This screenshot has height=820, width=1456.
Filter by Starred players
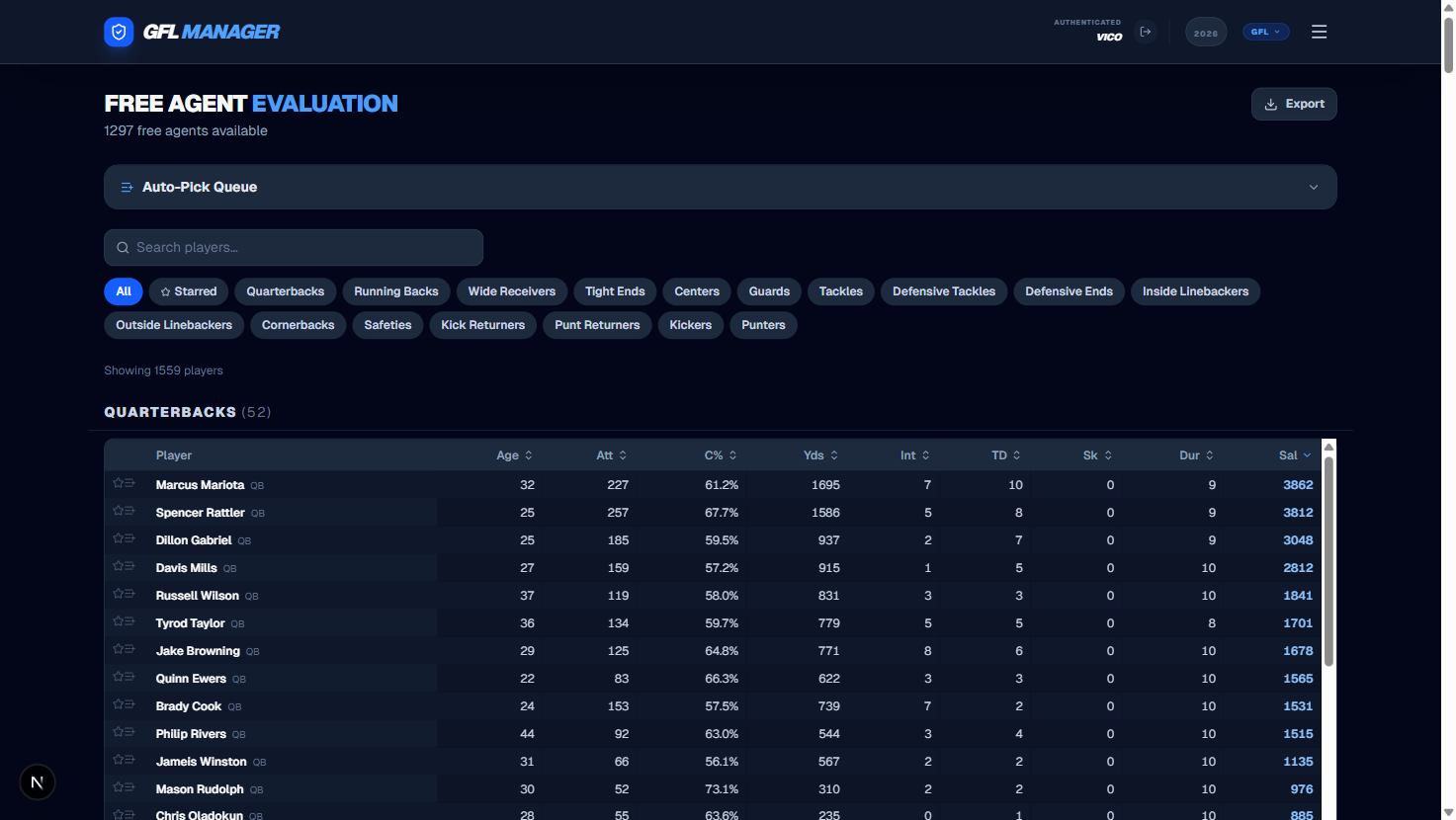pos(189,291)
